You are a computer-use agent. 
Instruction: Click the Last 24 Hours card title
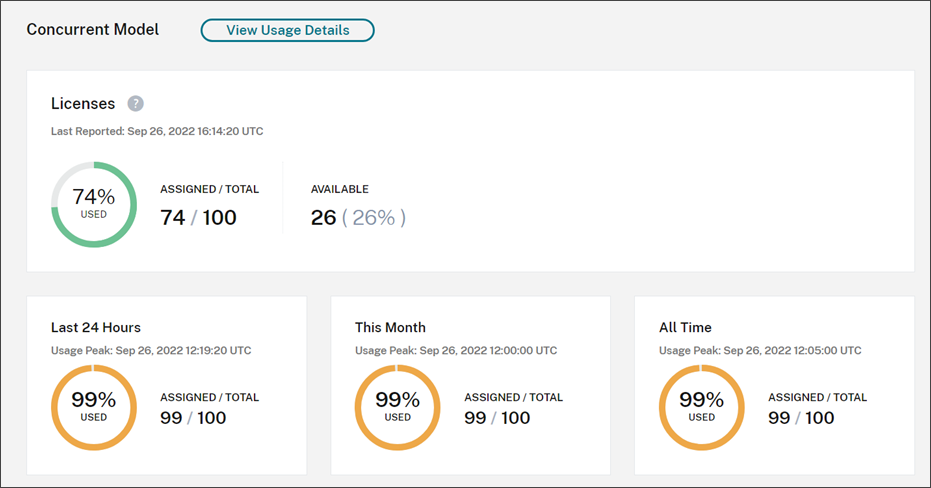[96, 327]
